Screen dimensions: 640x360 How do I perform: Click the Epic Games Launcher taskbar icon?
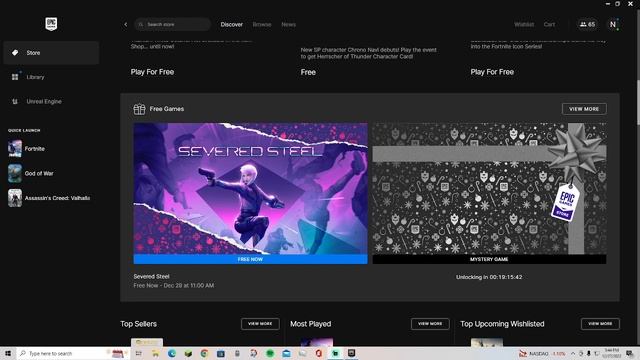pyautogui.click(x=351, y=353)
